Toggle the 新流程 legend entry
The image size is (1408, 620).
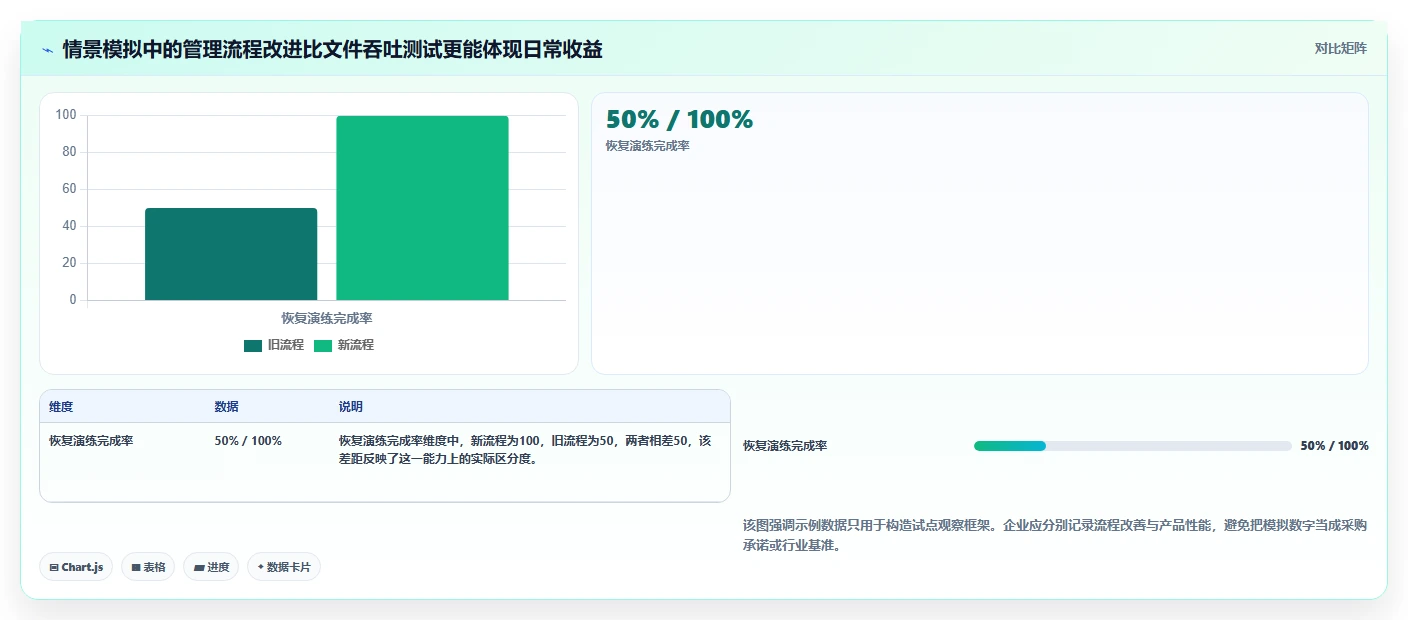[344, 345]
